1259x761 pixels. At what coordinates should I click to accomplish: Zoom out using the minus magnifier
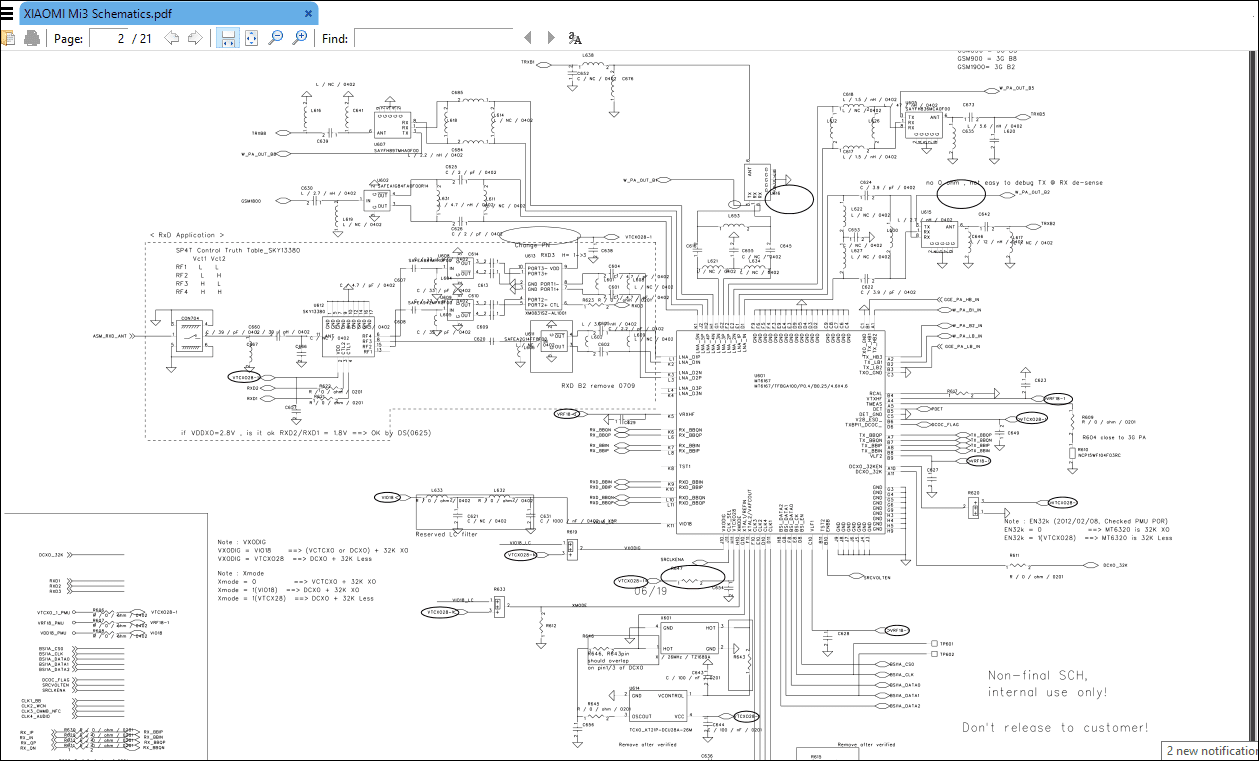pos(275,37)
